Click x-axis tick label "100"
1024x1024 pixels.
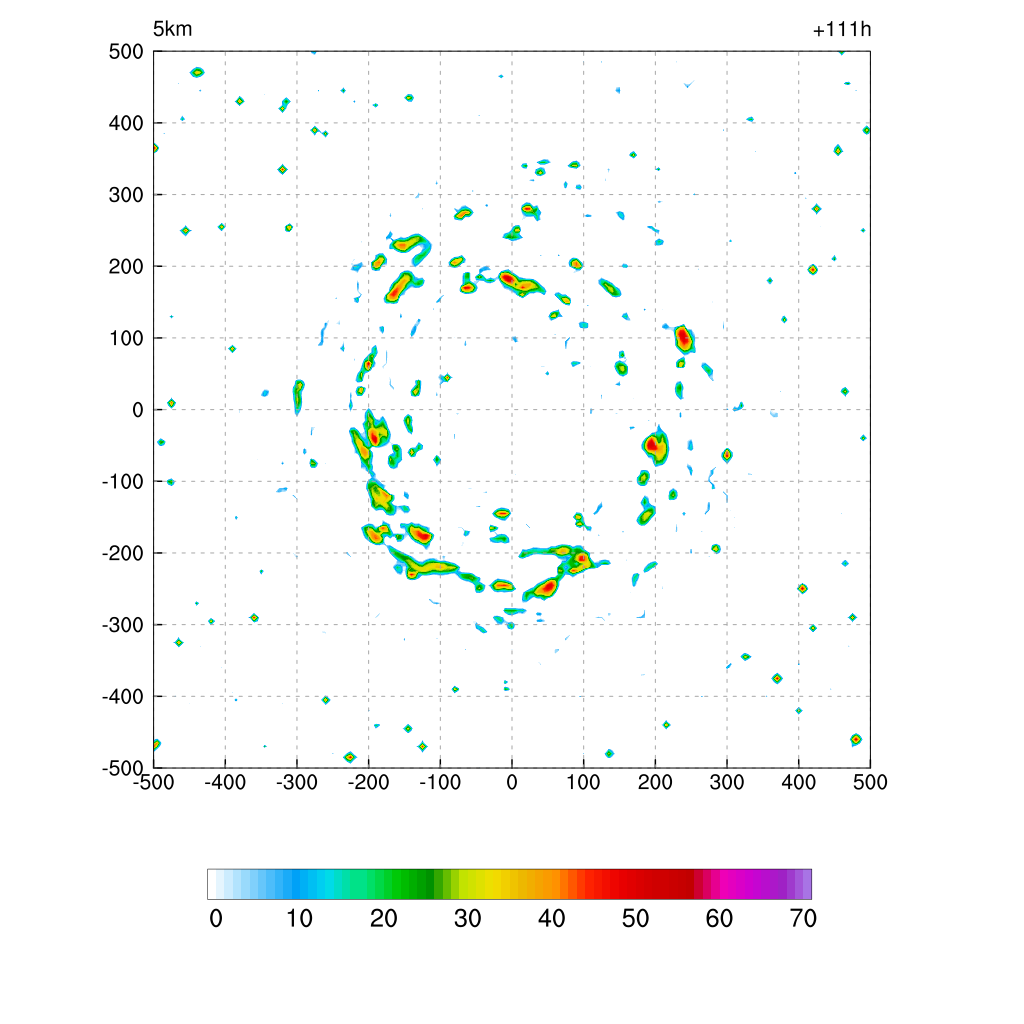[583, 782]
